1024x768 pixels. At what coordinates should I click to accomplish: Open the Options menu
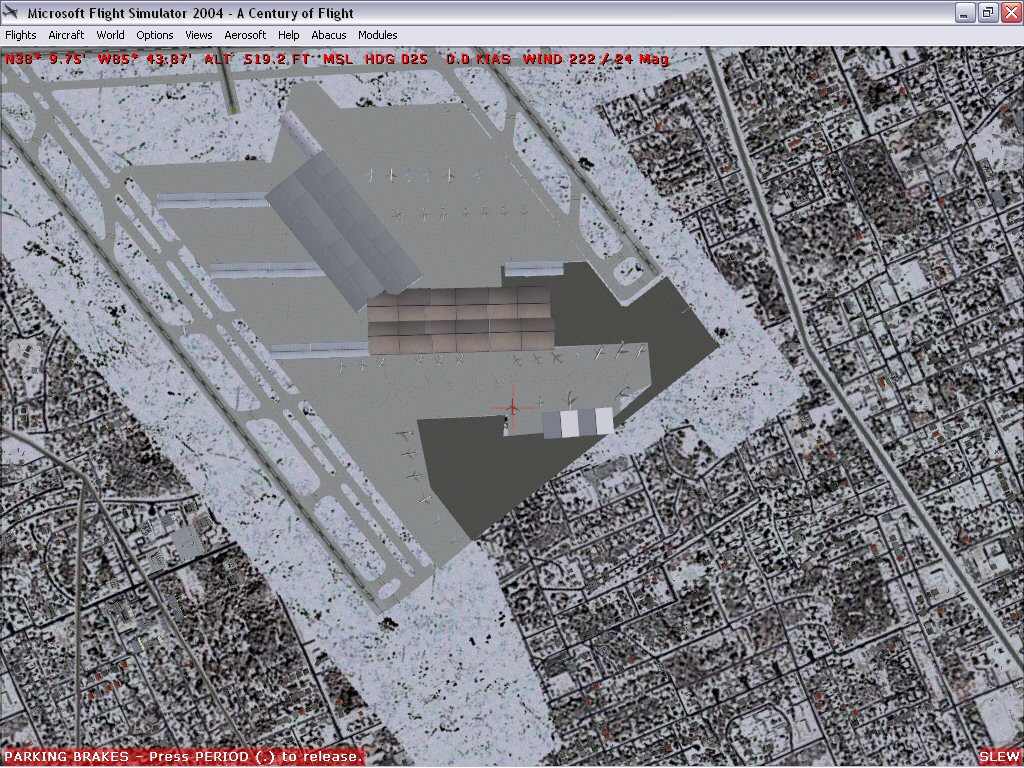point(155,35)
